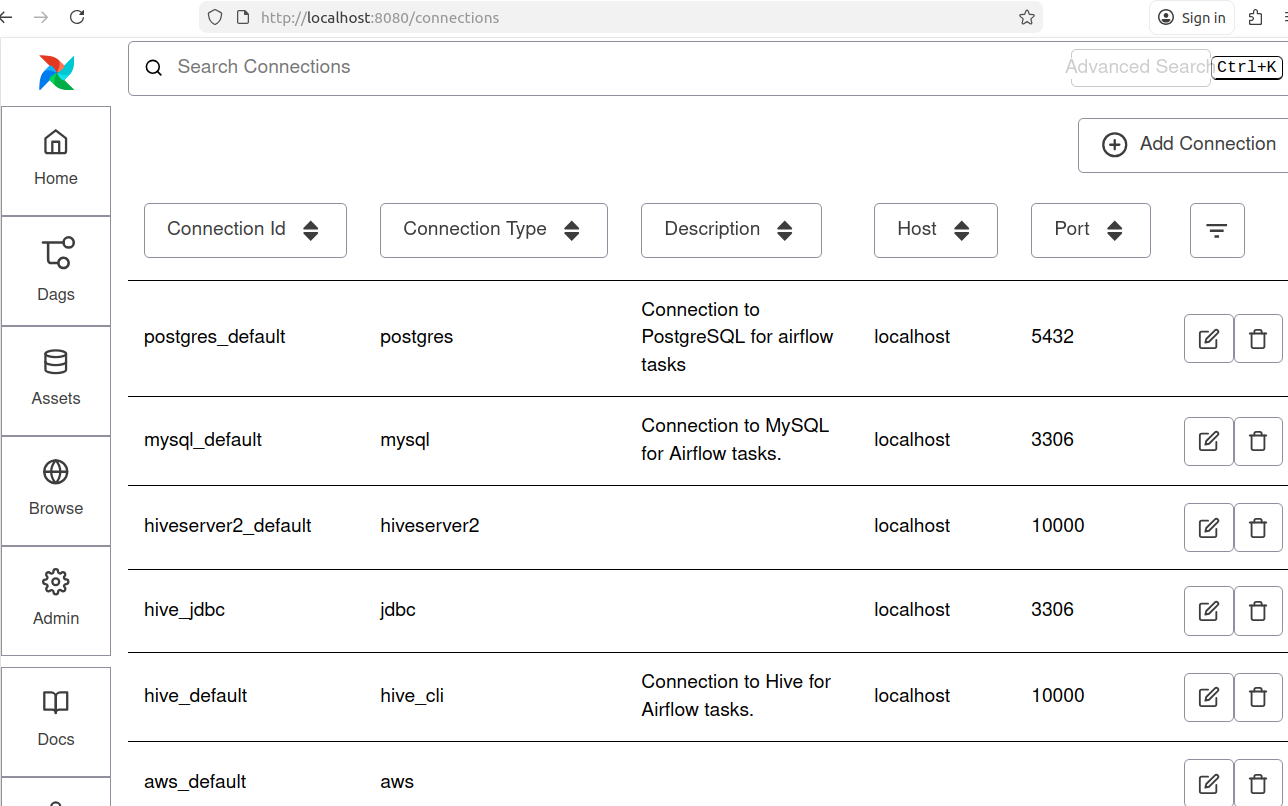Sort table by Host column

[935, 230]
